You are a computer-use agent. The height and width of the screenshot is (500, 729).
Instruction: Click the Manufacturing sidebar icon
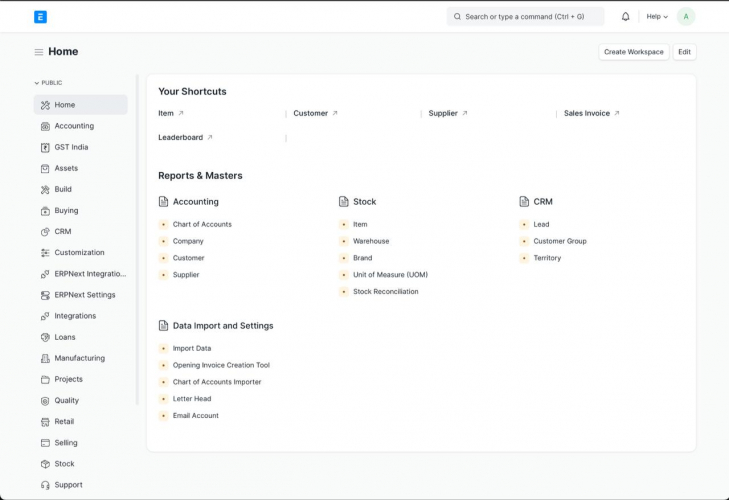click(x=45, y=358)
